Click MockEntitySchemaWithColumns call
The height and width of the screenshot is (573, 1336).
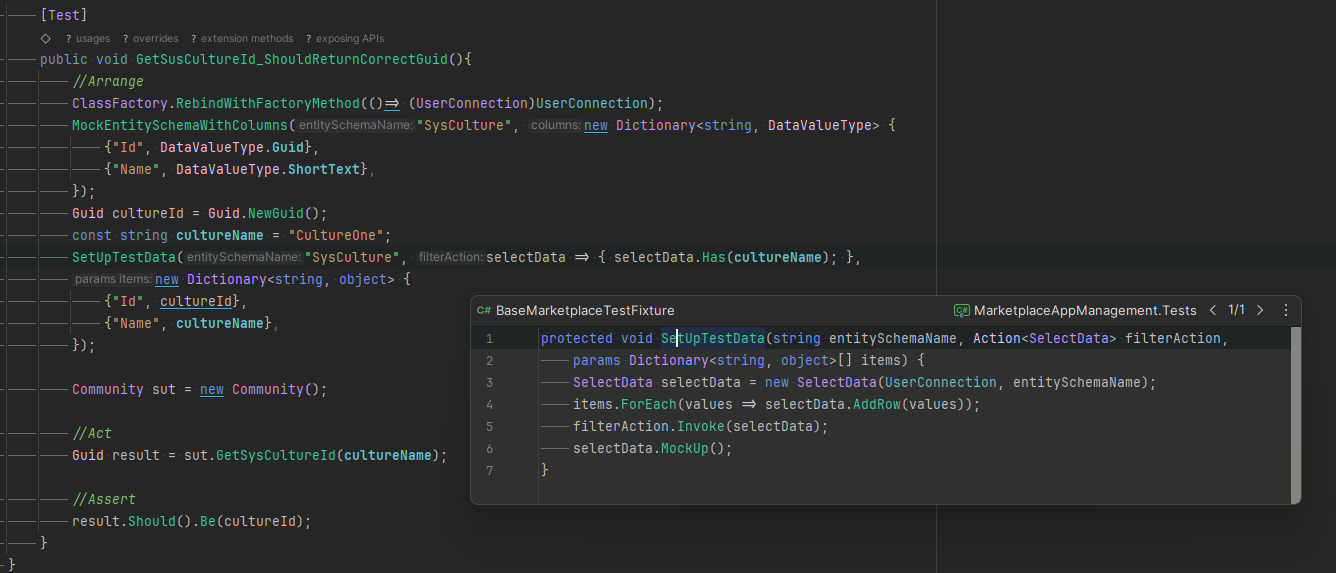pyautogui.click(x=180, y=126)
